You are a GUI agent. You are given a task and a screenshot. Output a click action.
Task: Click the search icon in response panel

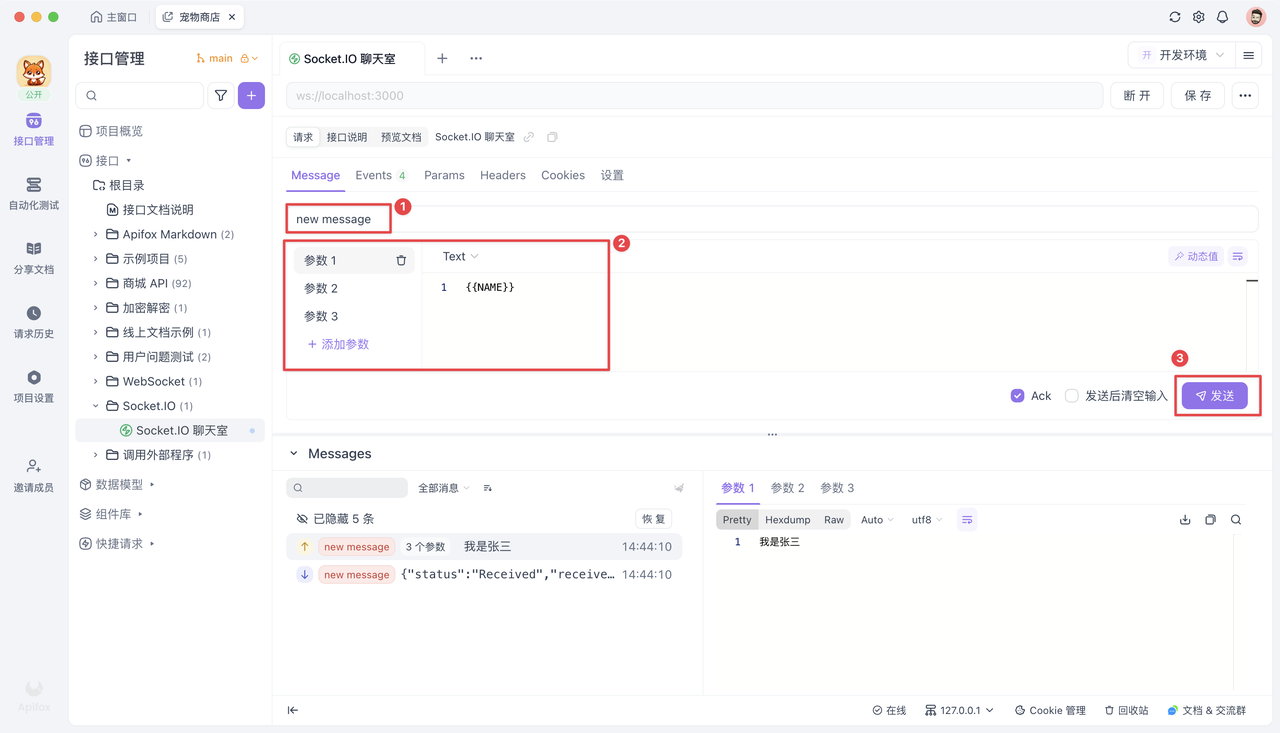click(1236, 520)
